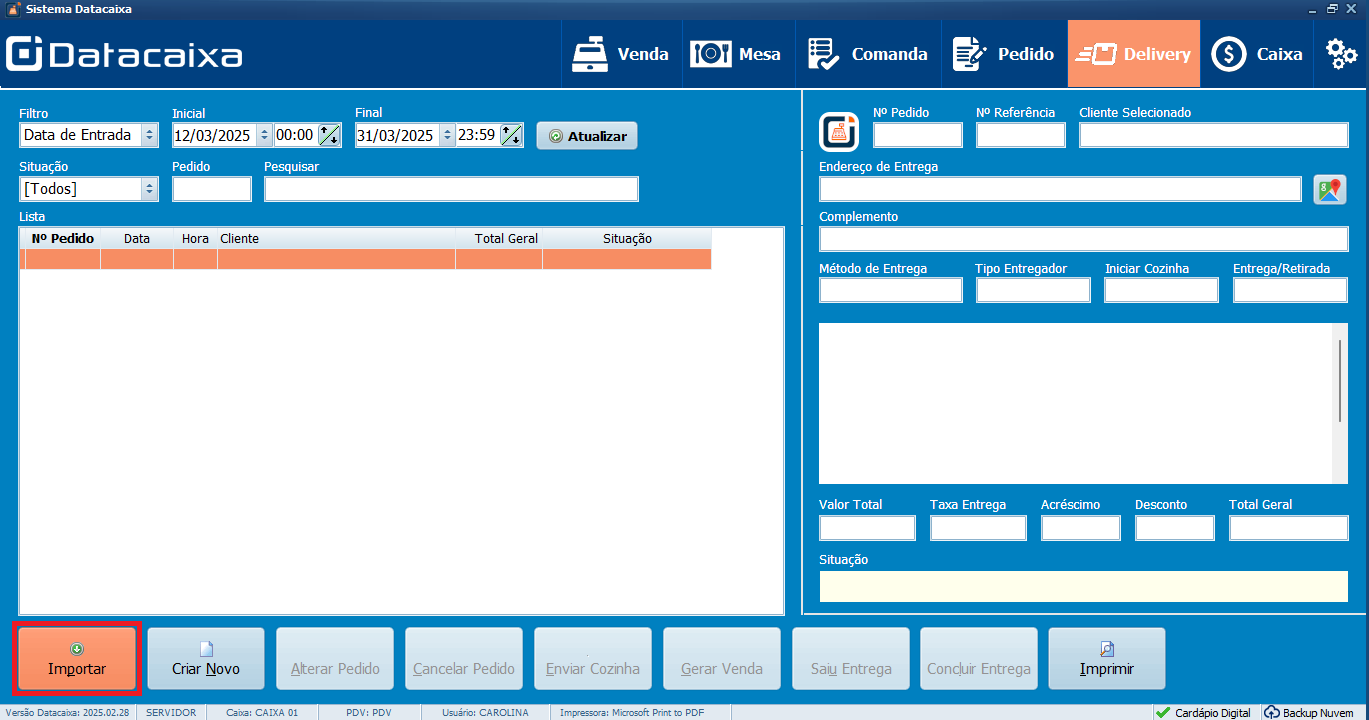This screenshot has height=720, width=1369.
Task: Switch to the Delivery tab
Action: 1133,53
